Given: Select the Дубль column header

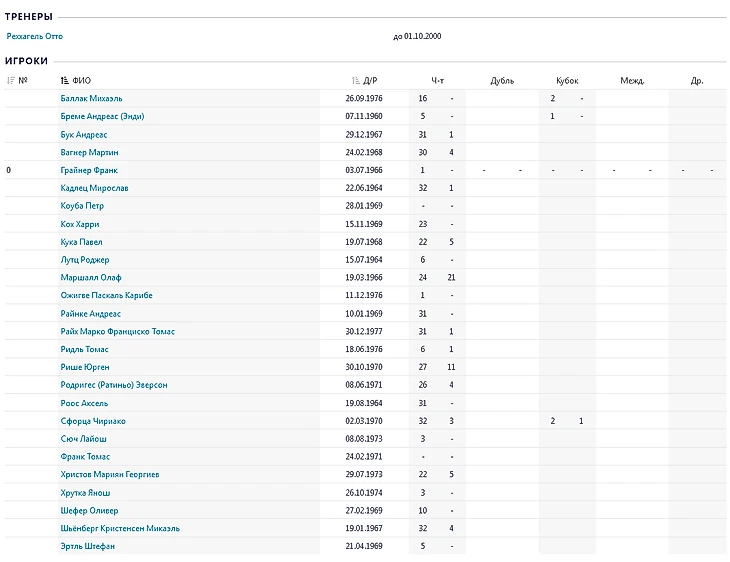Looking at the screenshot, I should (x=502, y=80).
